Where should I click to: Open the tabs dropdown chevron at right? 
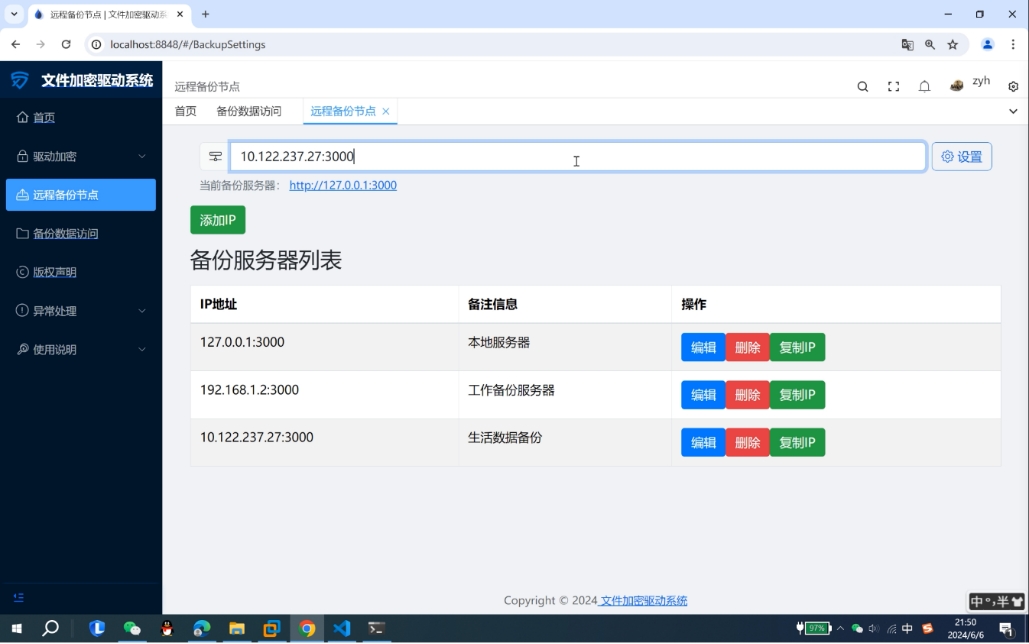1012,111
